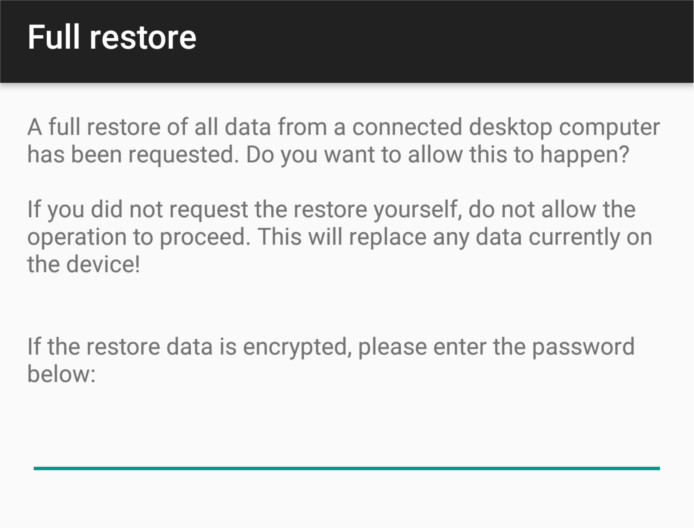The image size is (694, 528).
Task: Click the dark header bar's empty area
Action: [x=450, y=40]
